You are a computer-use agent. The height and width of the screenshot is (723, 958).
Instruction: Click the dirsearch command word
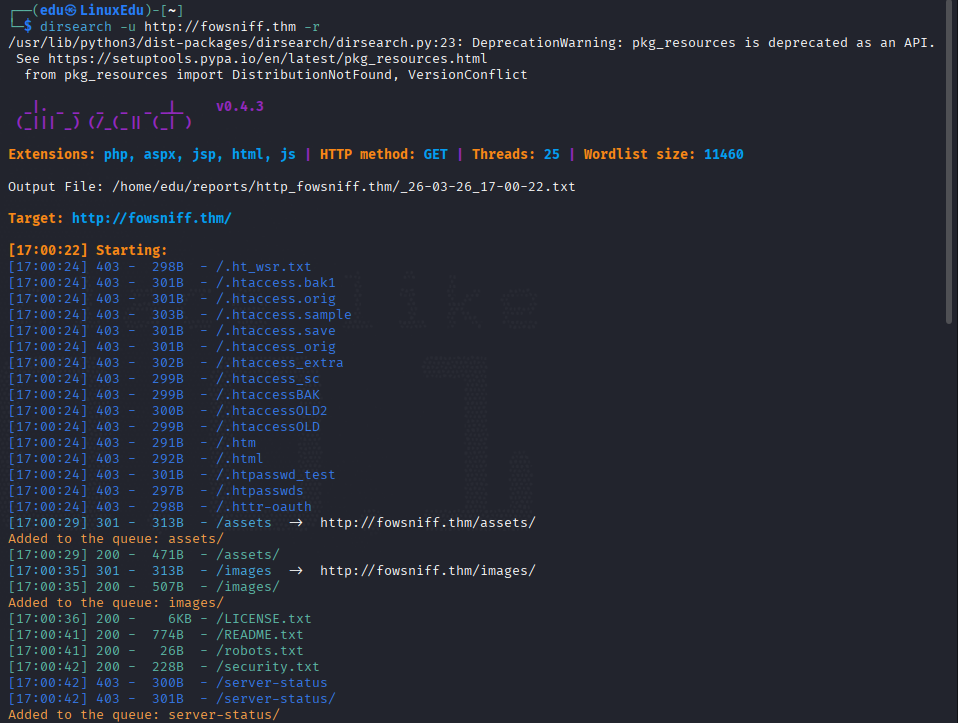click(x=76, y=27)
